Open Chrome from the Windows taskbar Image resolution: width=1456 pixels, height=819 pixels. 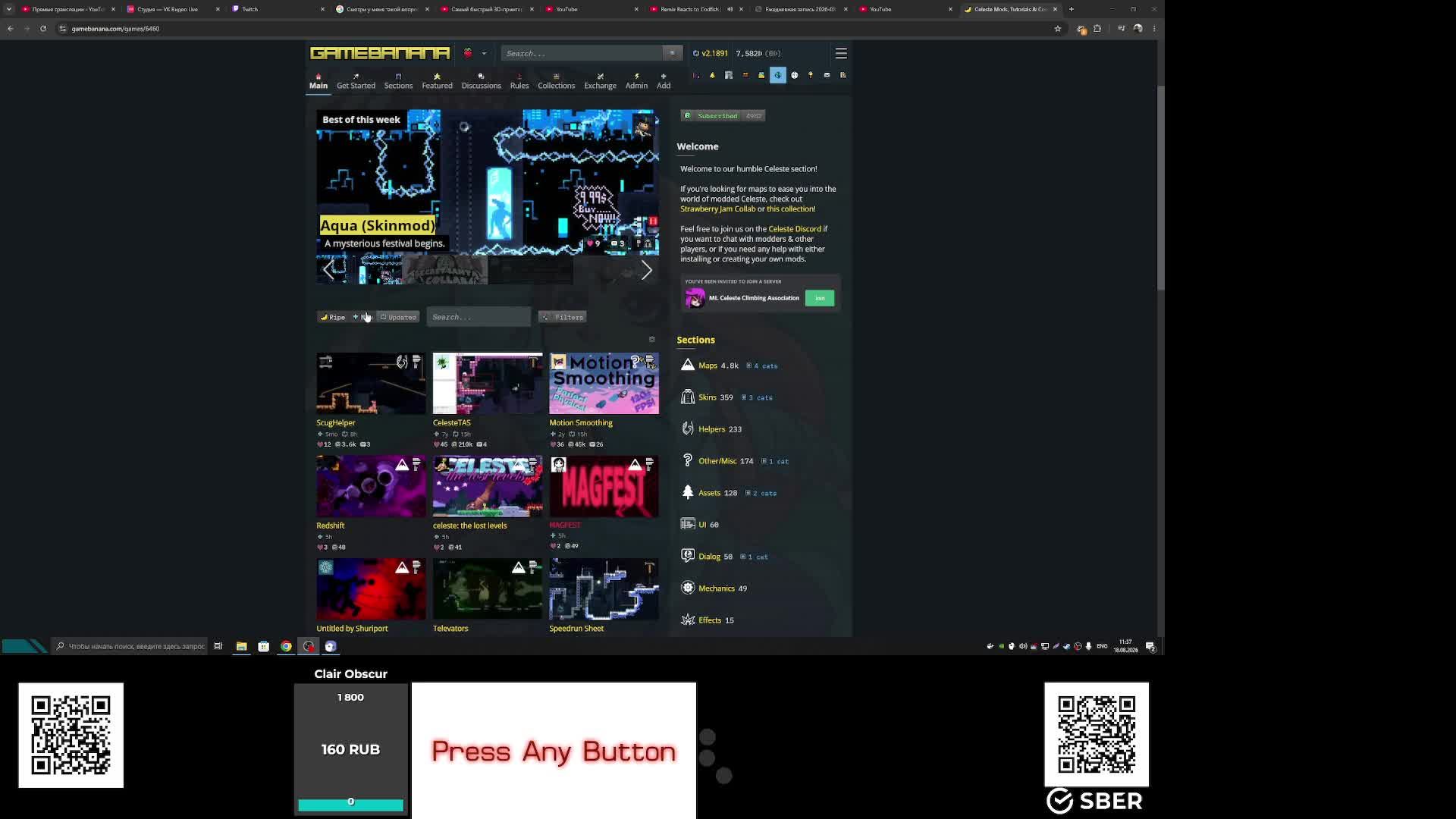[286, 646]
